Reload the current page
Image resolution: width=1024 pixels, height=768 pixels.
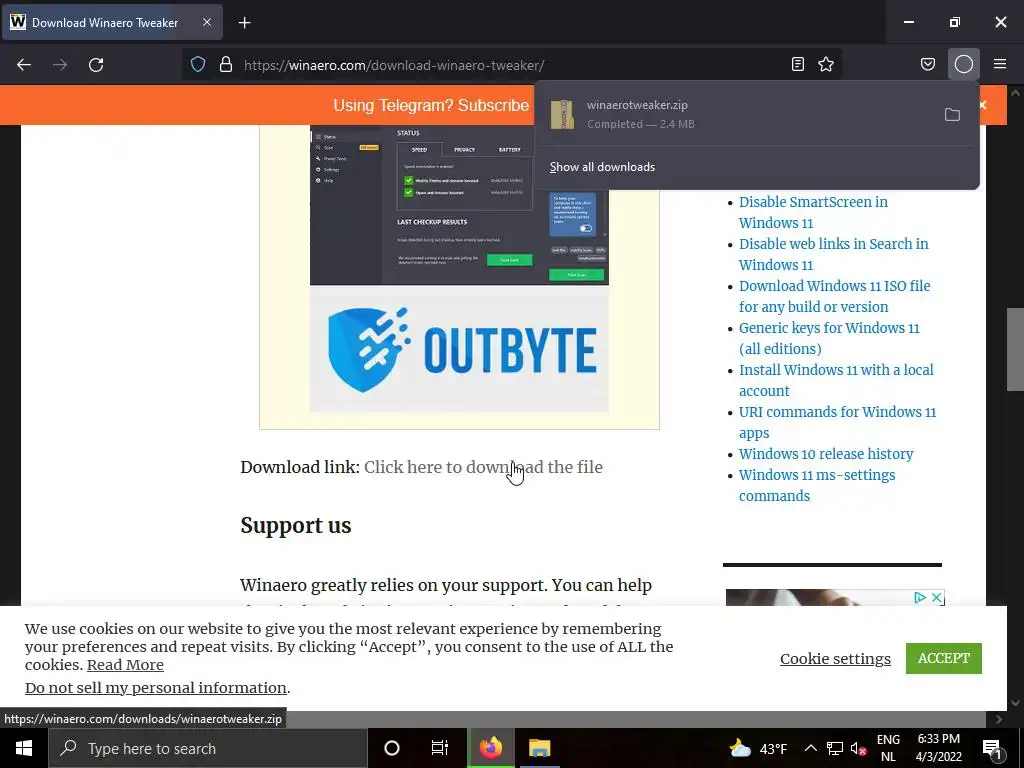pyautogui.click(x=96, y=65)
